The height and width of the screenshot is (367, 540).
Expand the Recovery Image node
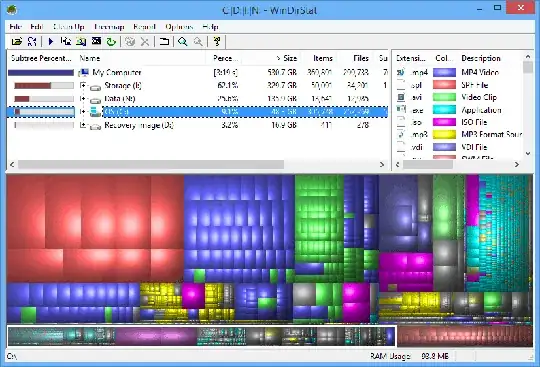(83, 125)
